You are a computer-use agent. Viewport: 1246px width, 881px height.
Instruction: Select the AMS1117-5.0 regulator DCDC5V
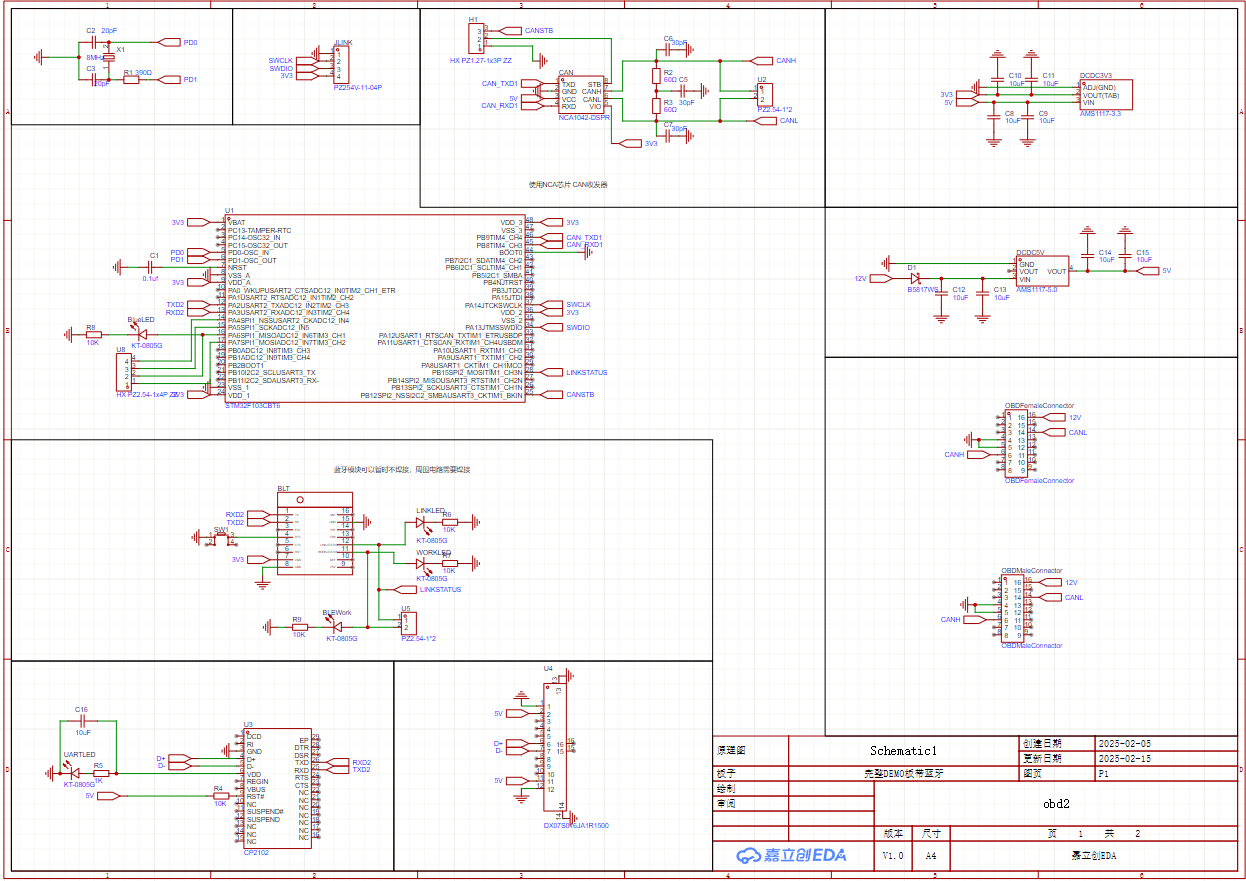[x=1041, y=271]
